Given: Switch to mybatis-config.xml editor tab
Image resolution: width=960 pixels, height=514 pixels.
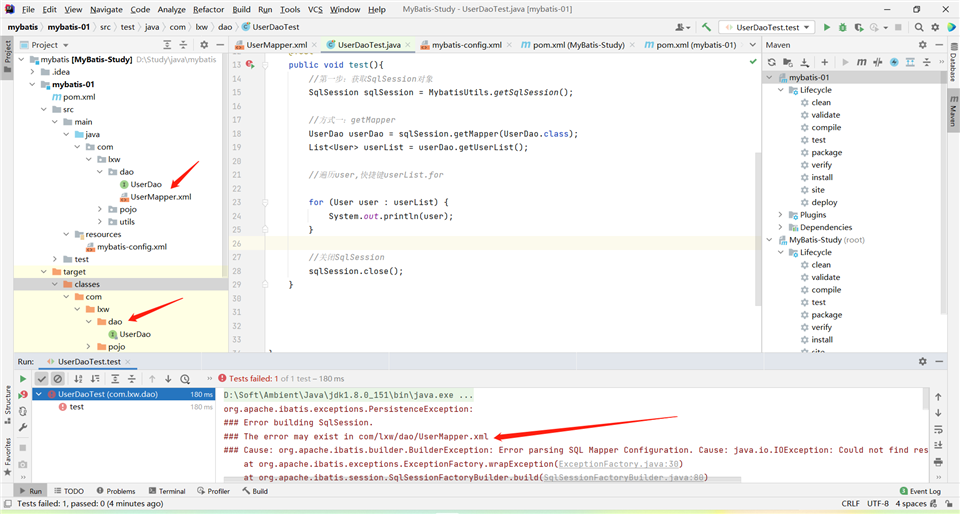Looking at the screenshot, I should (x=467, y=45).
